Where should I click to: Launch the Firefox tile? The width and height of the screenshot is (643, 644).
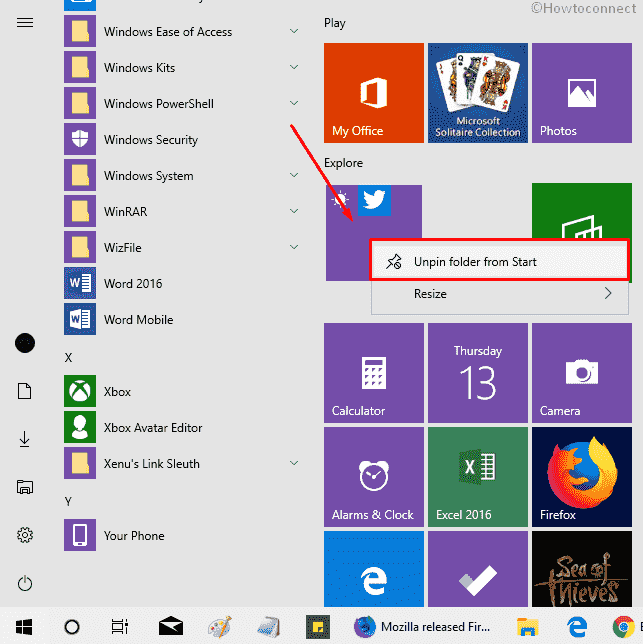click(x=582, y=477)
